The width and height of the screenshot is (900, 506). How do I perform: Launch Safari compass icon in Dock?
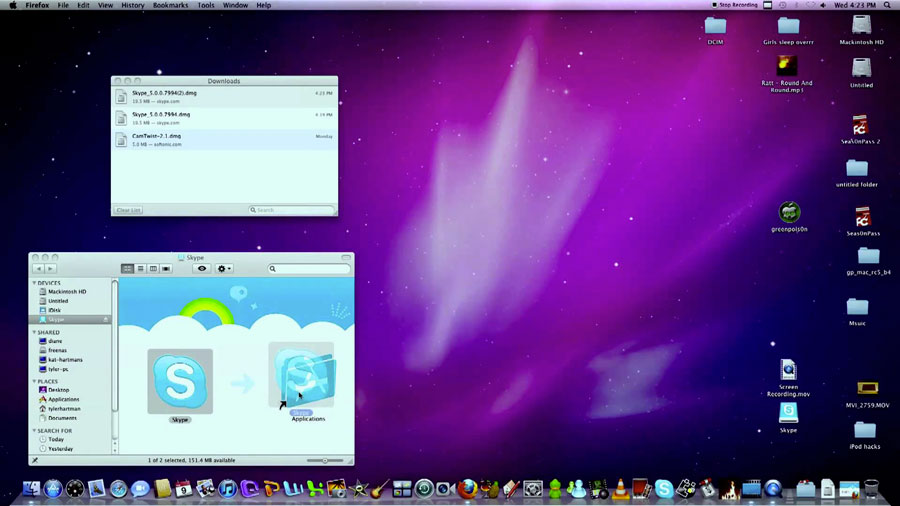(118, 489)
